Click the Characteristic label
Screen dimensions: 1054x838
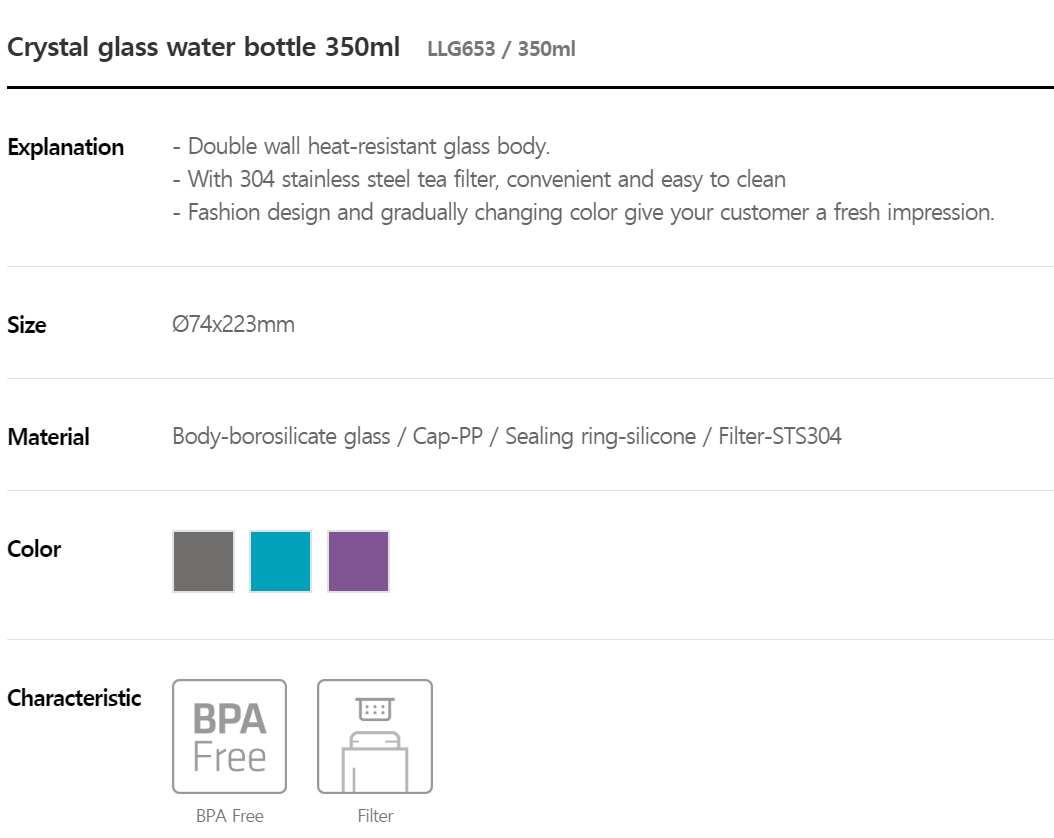[x=74, y=698]
